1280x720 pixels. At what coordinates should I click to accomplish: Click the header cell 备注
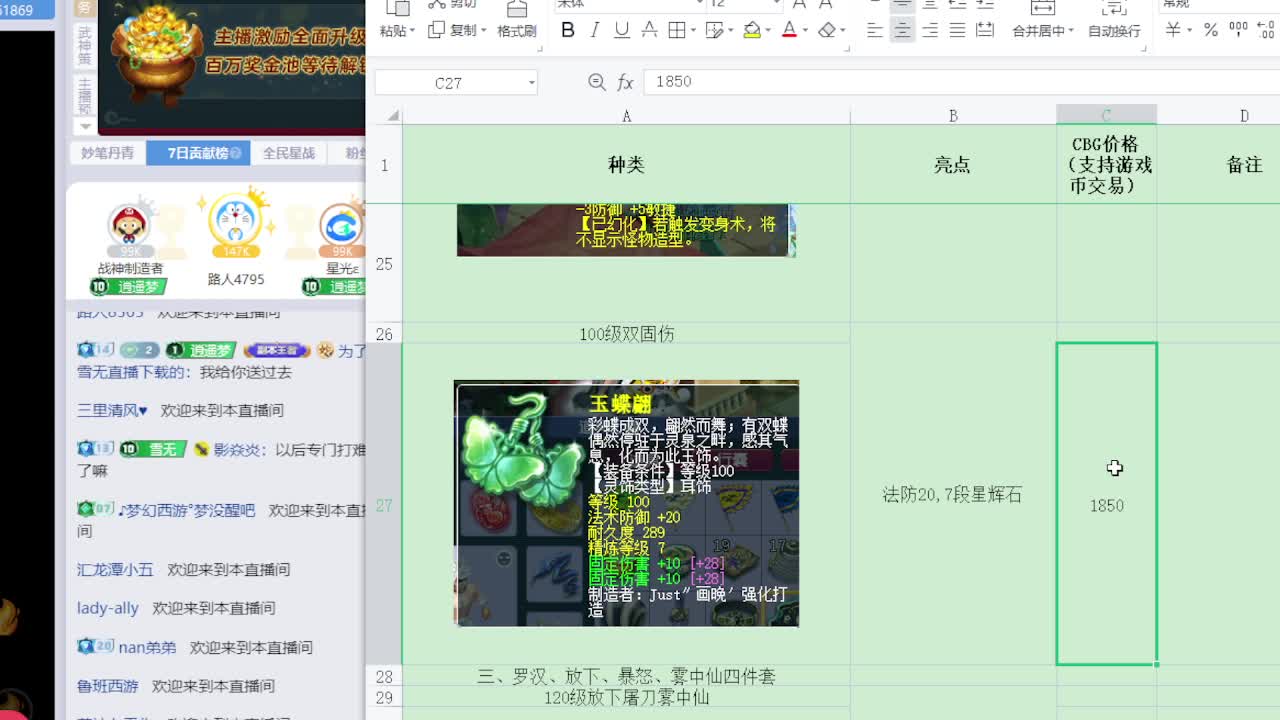1244,165
